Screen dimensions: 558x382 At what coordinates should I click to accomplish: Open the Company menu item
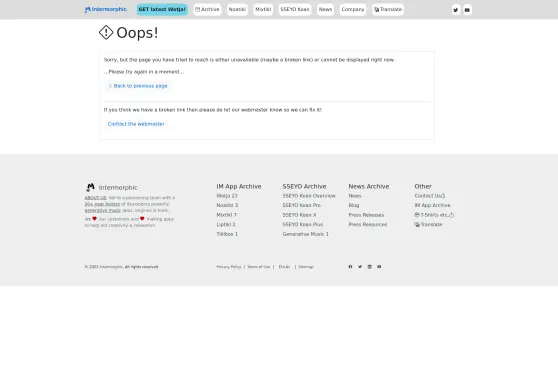coord(353,9)
